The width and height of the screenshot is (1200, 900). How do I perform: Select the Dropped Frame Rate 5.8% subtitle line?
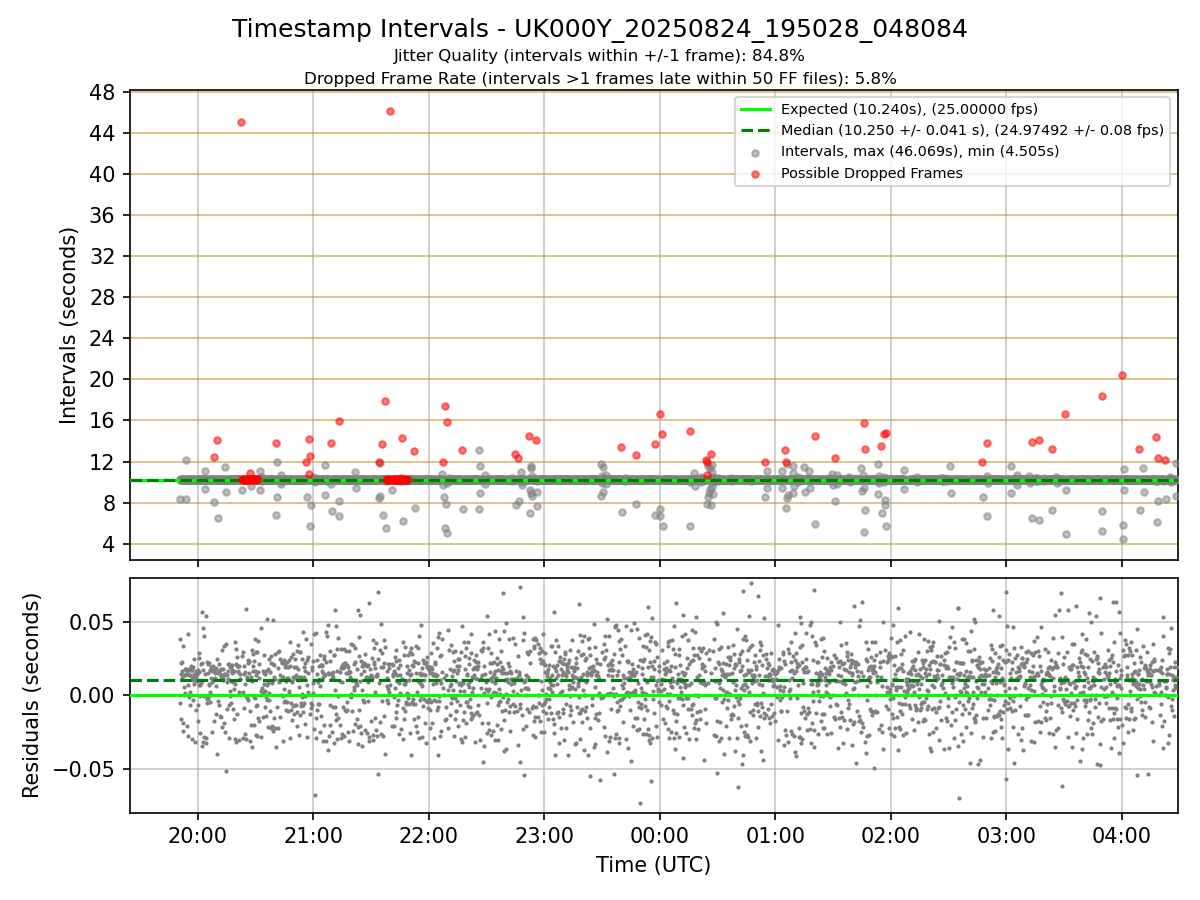click(x=600, y=78)
